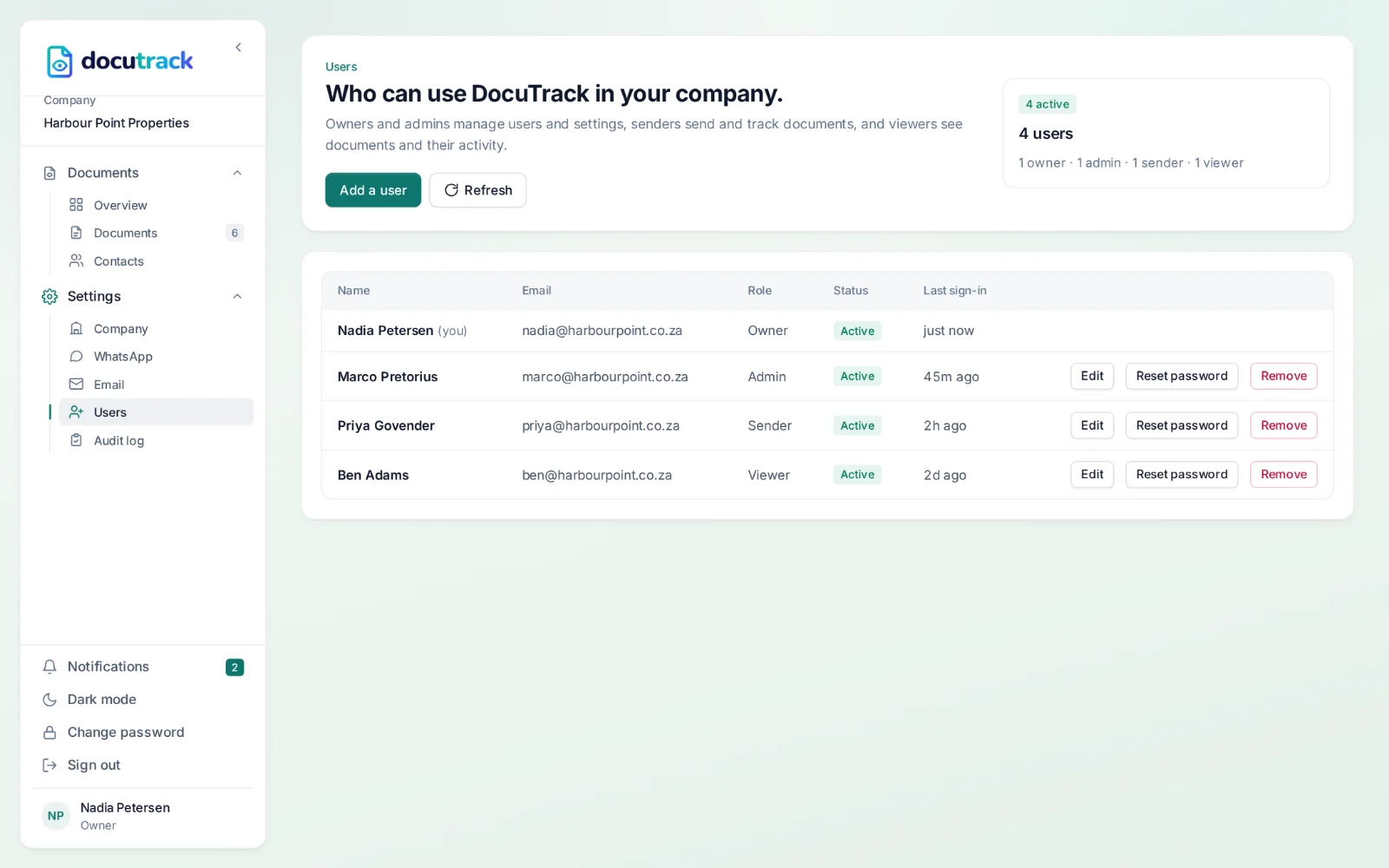
Task: Click the Notifications bell icon
Action: [49, 667]
